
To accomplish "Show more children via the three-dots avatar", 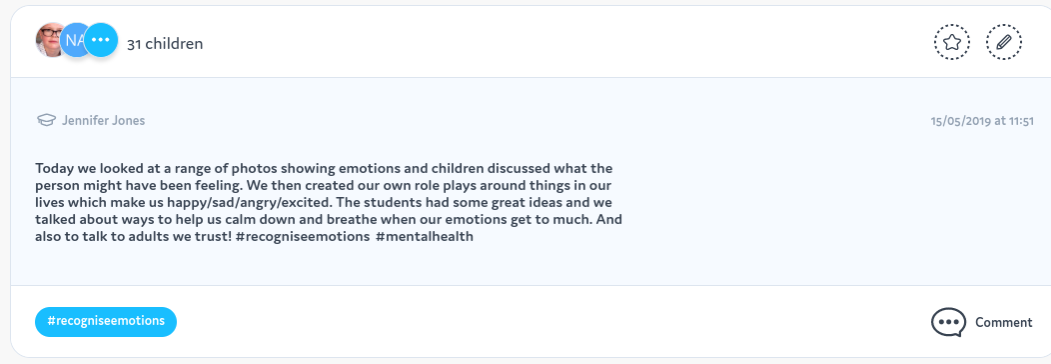I will (x=101, y=40).
